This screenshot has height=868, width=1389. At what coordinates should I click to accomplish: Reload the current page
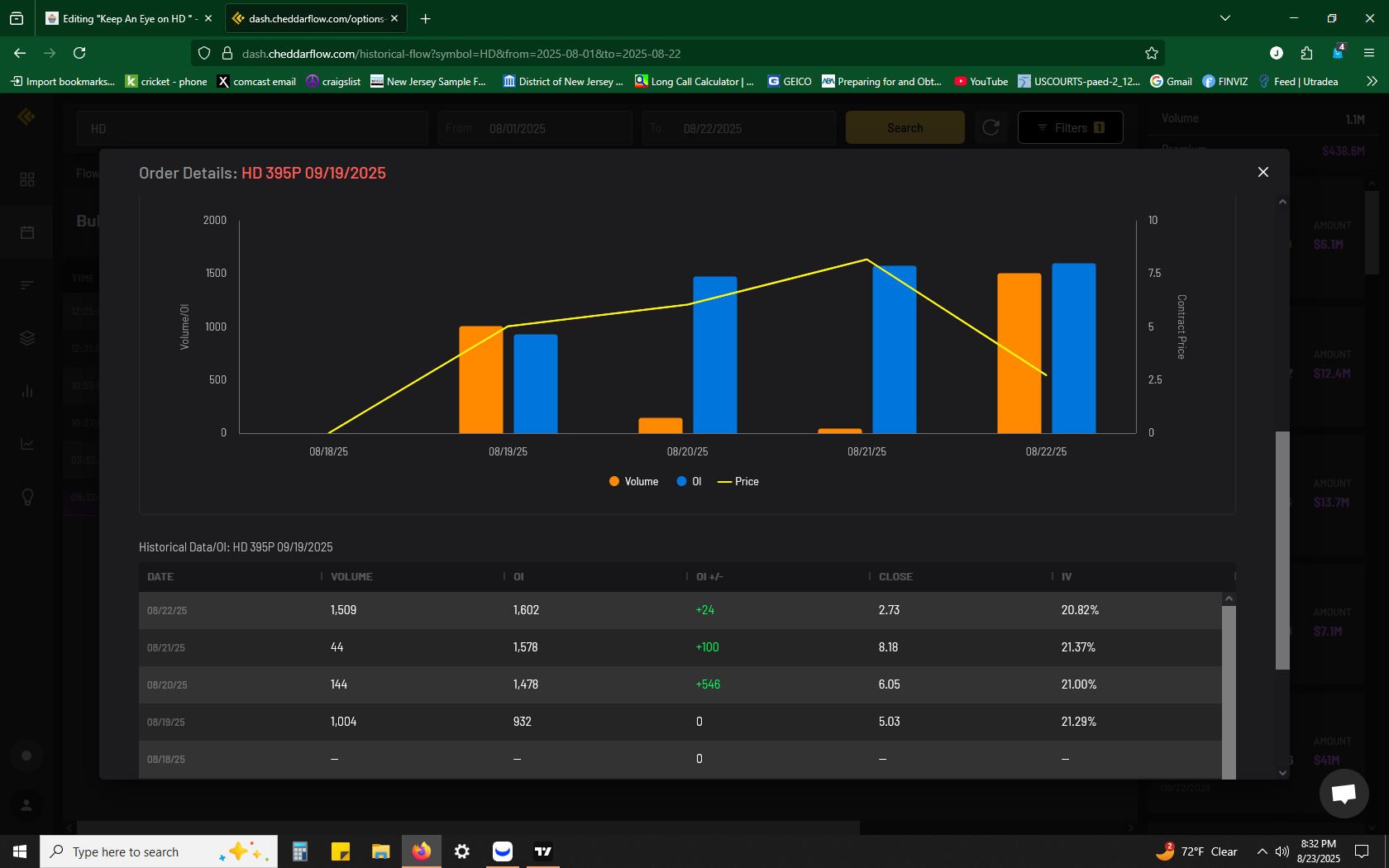pos(79,53)
